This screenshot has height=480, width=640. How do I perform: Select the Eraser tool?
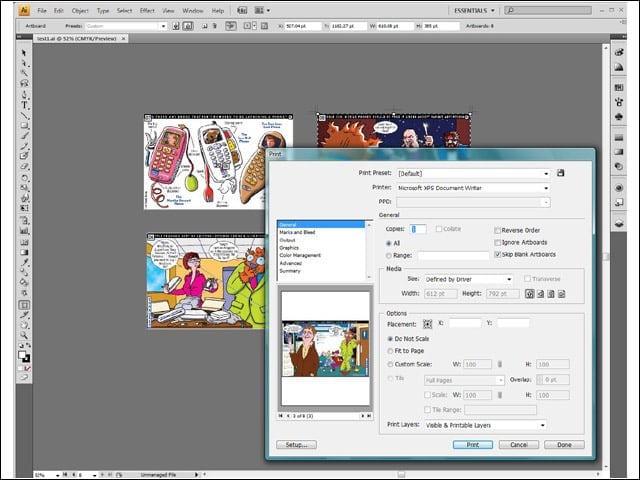pos(24,167)
